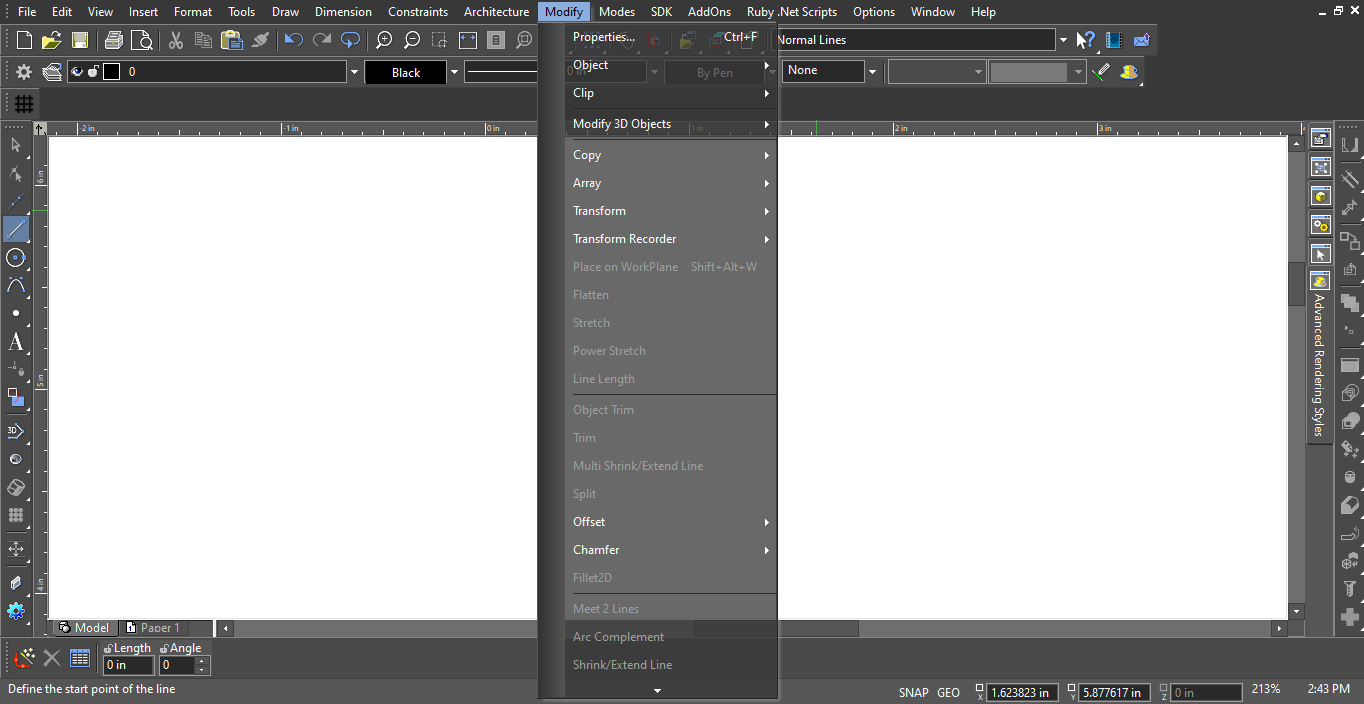Activate the Line drawing tool

(16, 229)
